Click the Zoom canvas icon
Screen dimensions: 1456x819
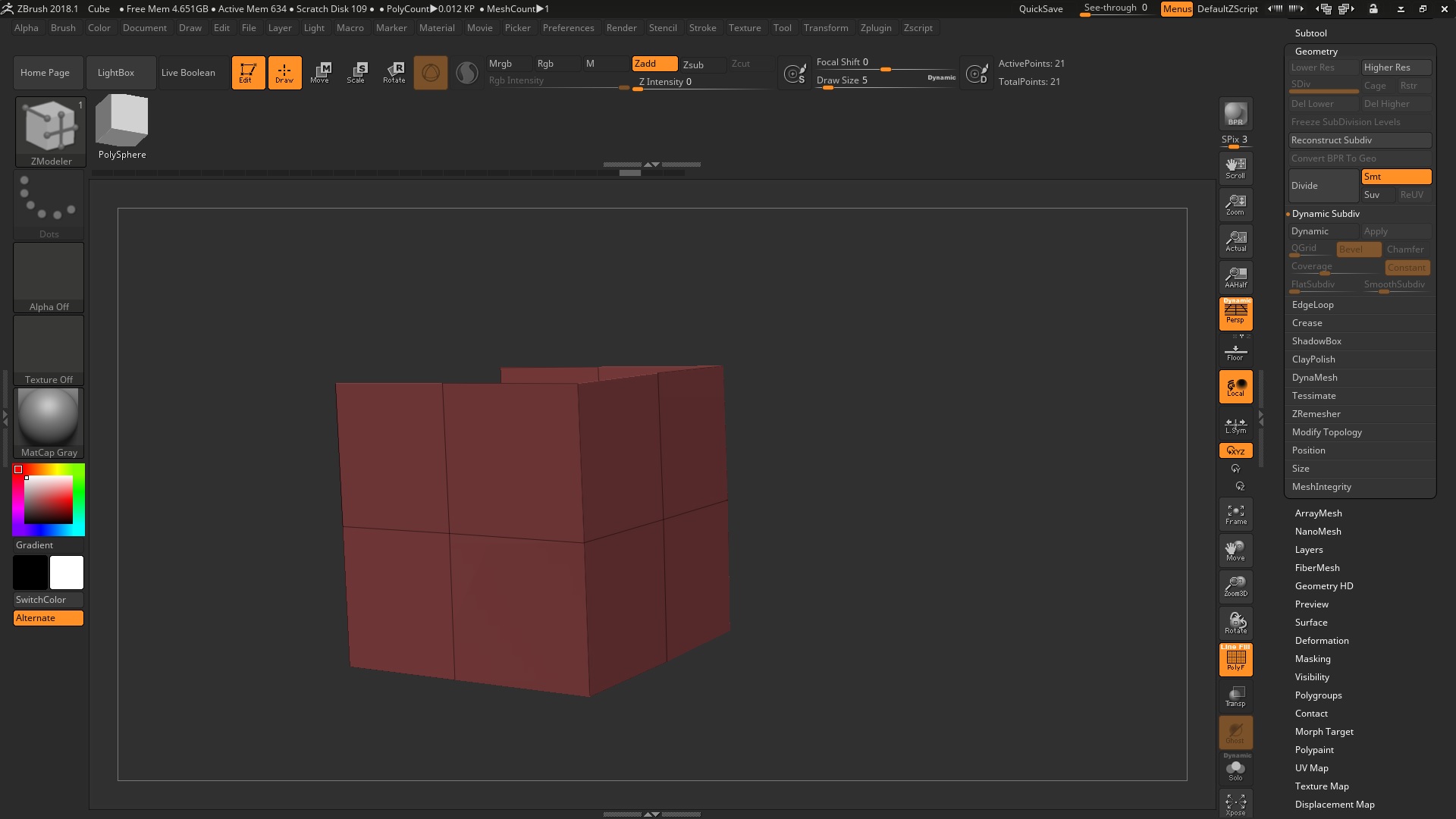pos(1236,205)
